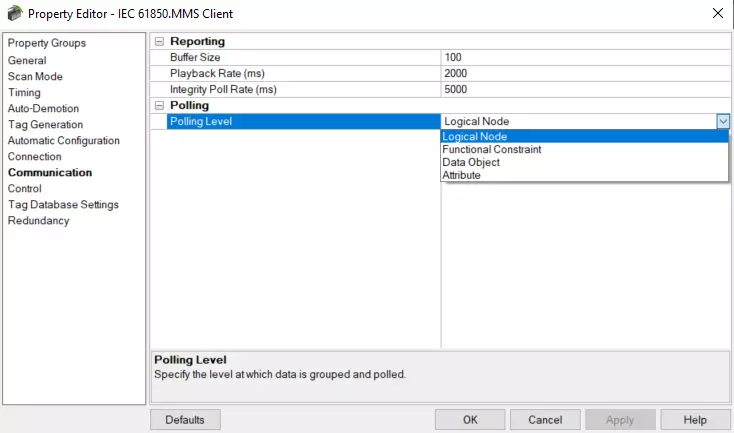Screen dimensions: 734x433
Task: Open Help for the property editor
Action: [x=695, y=419]
